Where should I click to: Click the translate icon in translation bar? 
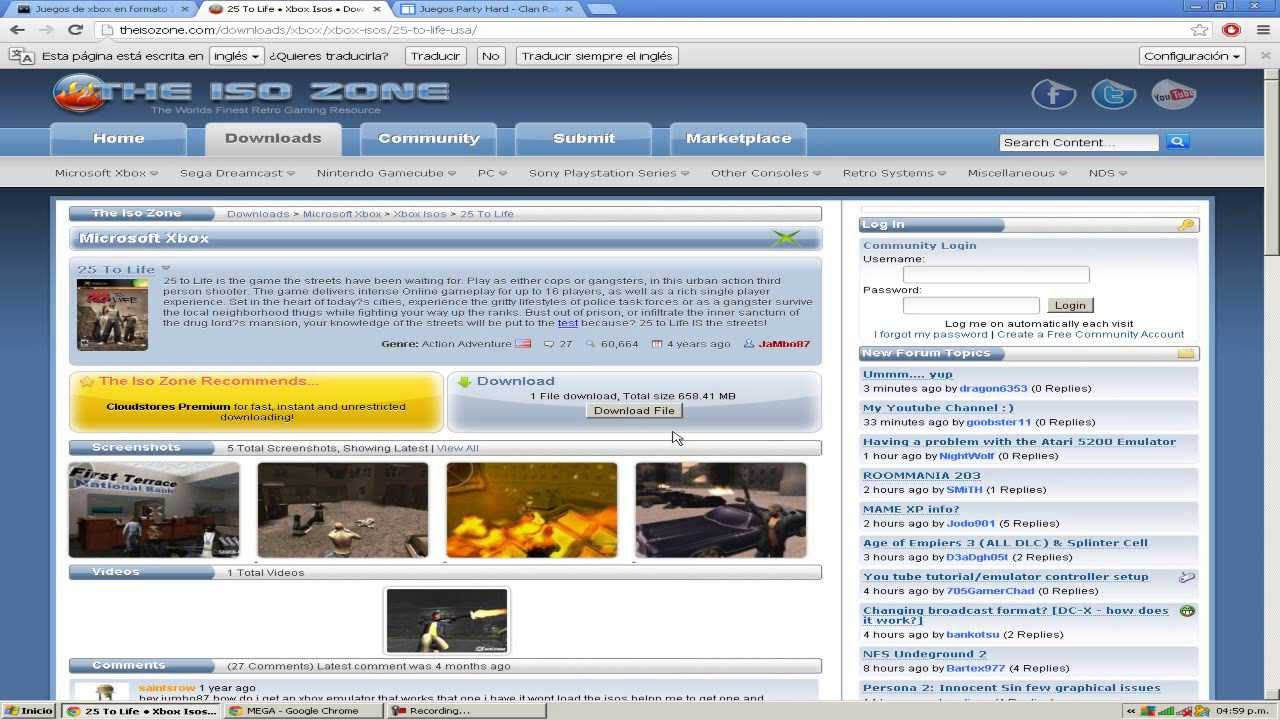coord(21,56)
